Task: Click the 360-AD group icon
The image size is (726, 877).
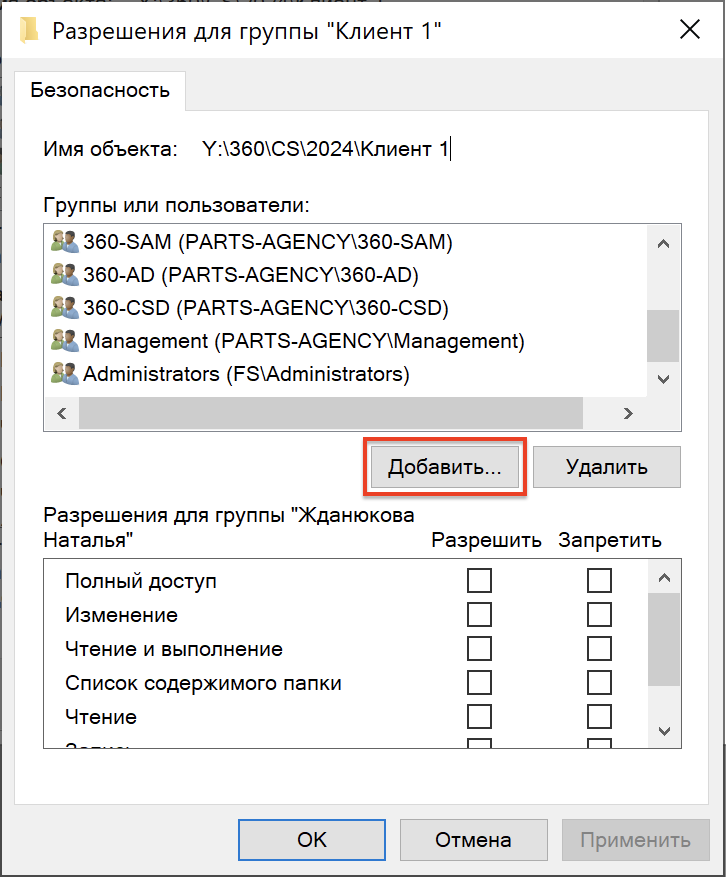Action: [x=64, y=274]
